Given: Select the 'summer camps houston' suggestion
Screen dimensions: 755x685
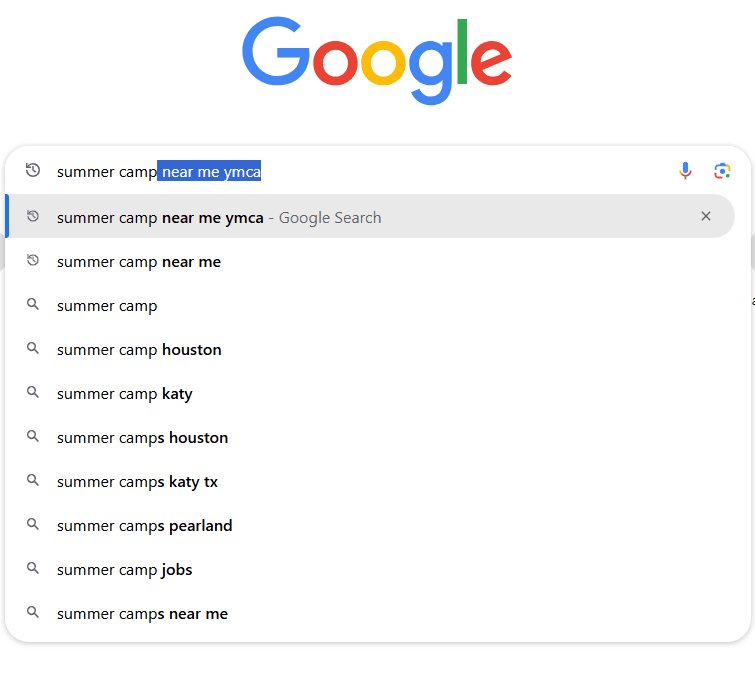Looking at the screenshot, I should 142,438.
